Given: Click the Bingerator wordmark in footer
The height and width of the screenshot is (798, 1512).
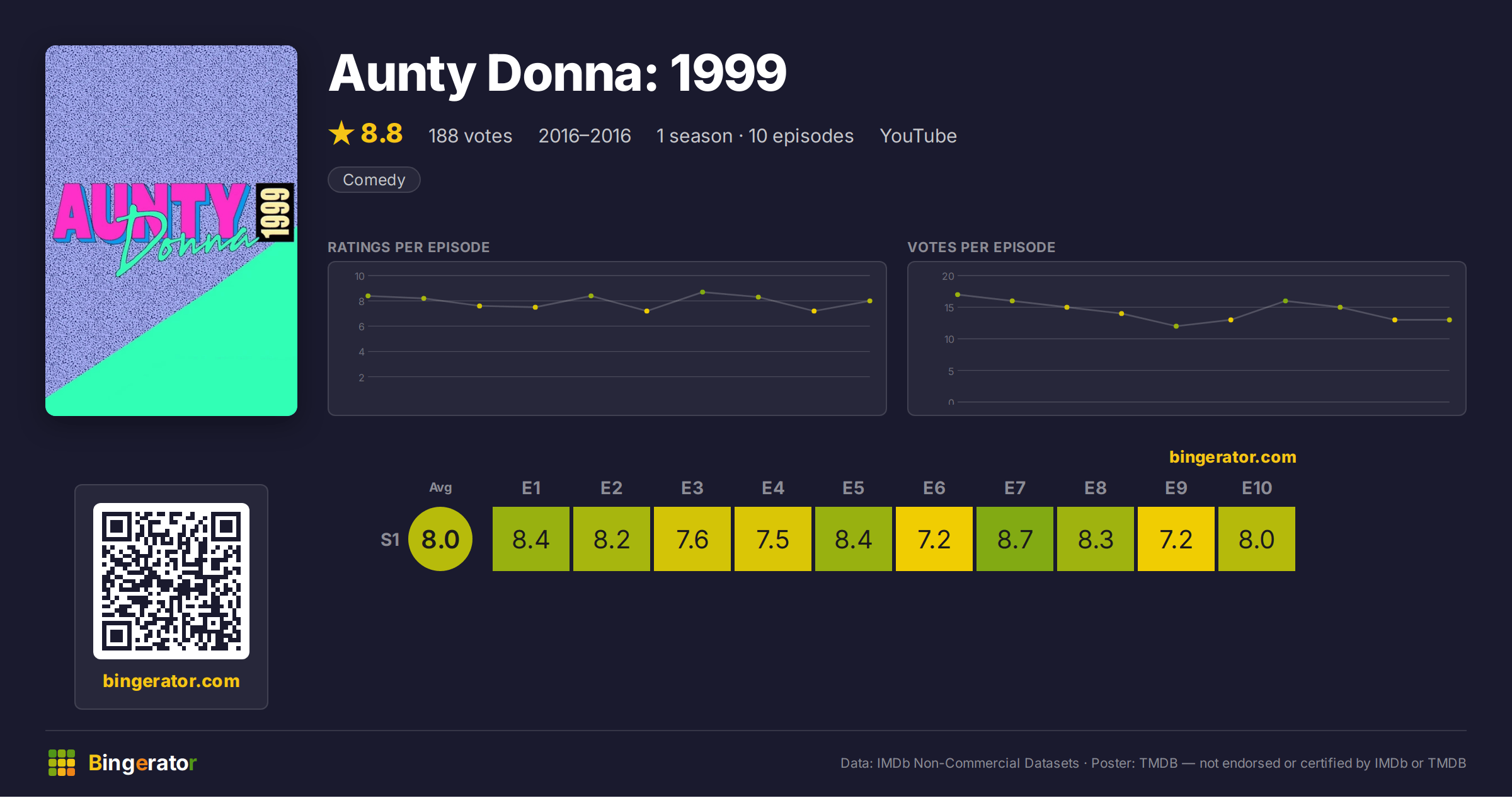Looking at the screenshot, I should 142,763.
